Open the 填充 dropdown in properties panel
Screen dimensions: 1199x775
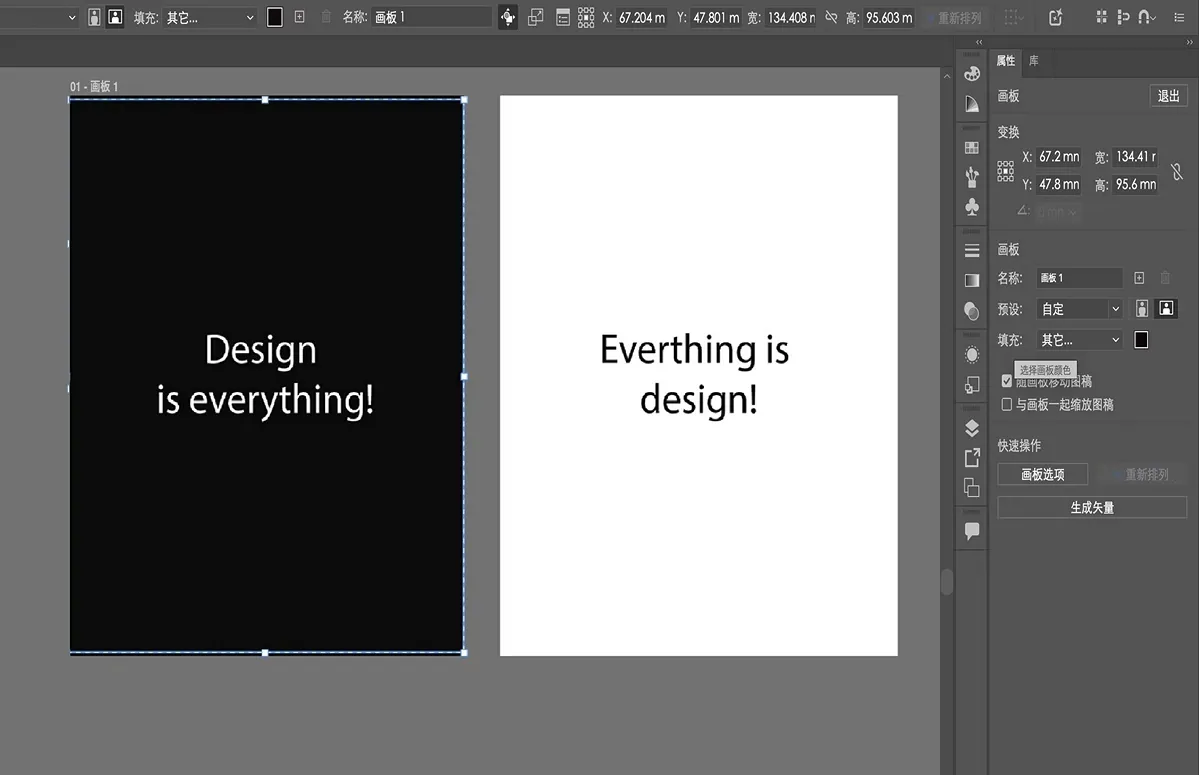[x=1079, y=340]
